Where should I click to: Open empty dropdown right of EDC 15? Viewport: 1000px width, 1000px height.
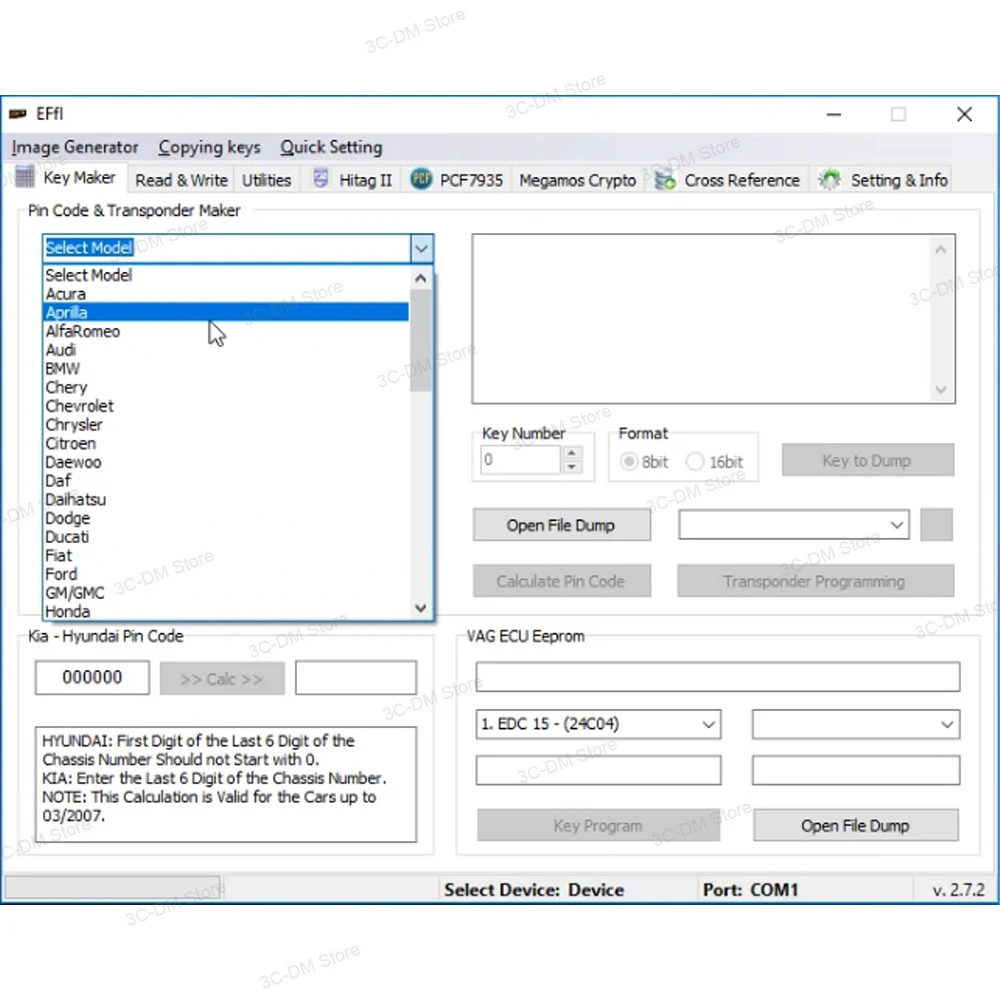coord(856,724)
